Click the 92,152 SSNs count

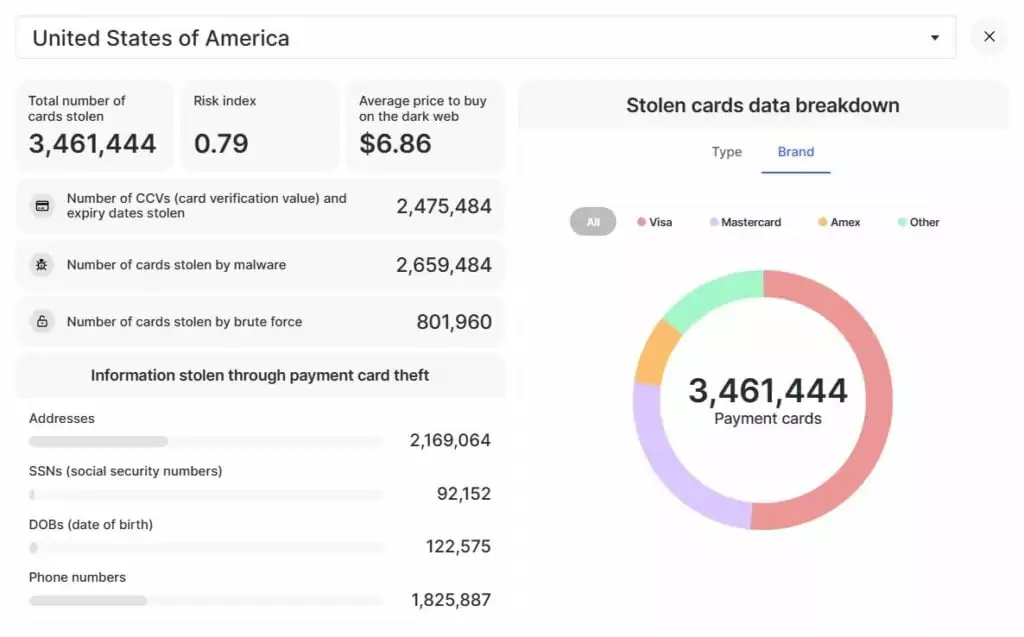pos(464,493)
